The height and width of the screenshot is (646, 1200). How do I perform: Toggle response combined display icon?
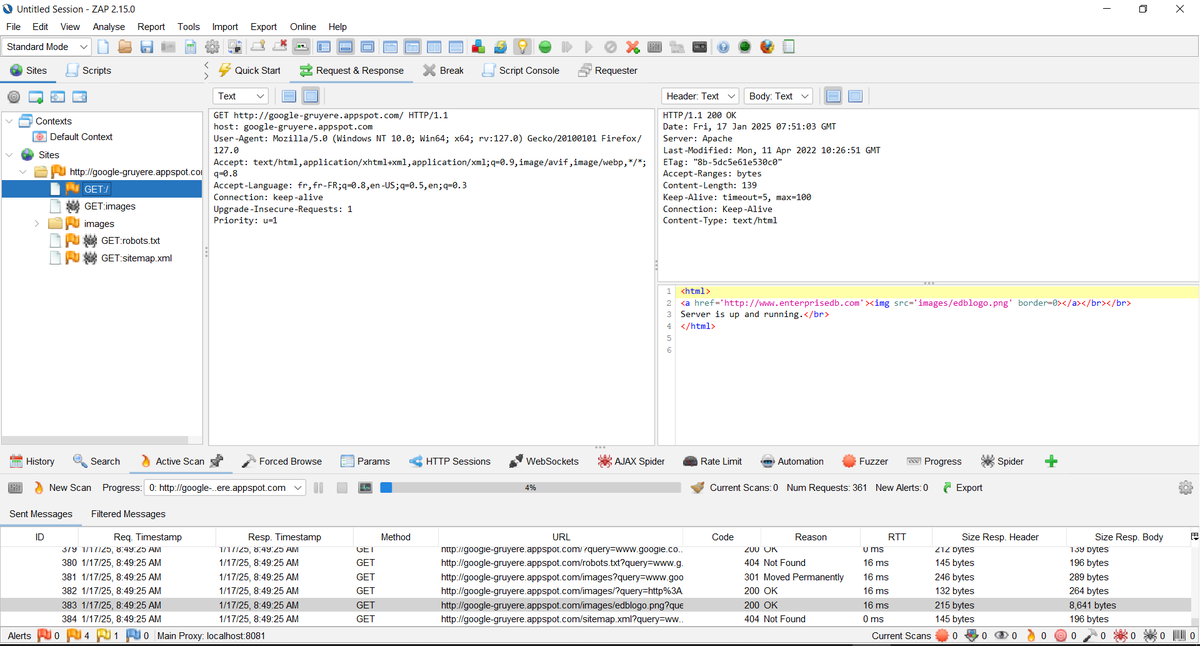856,96
